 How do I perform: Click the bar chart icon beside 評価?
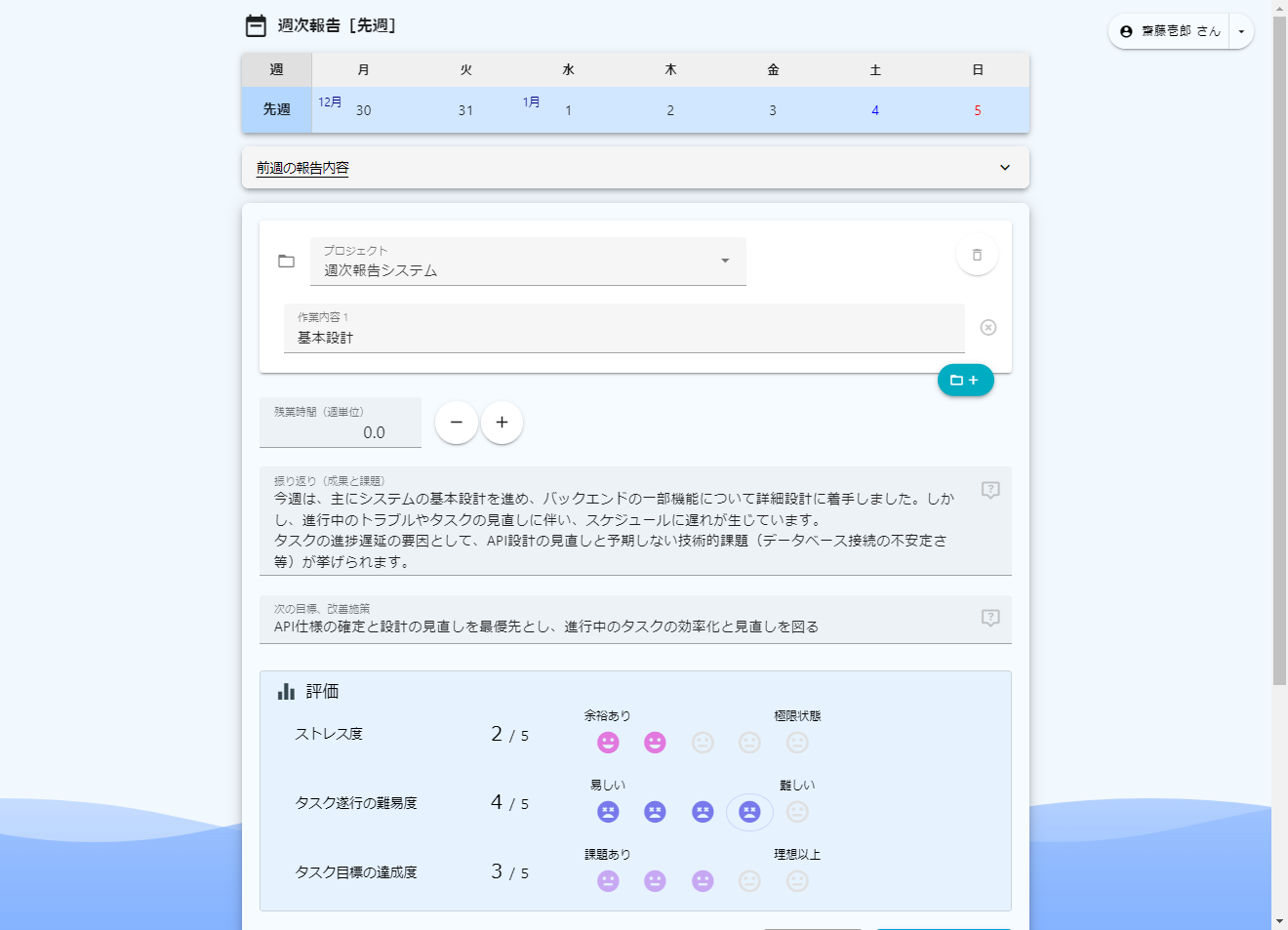[286, 692]
